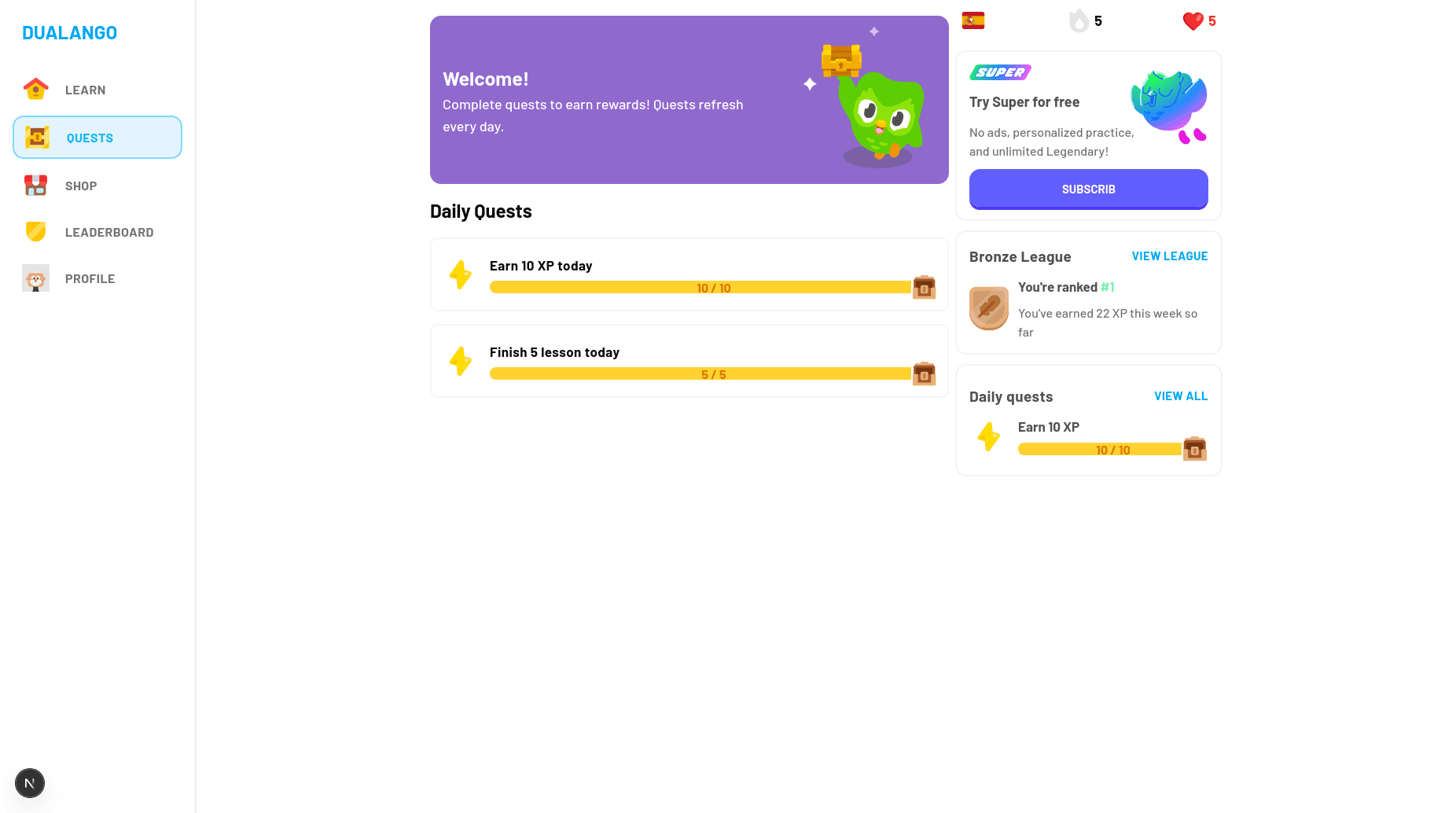Click the Next.js dev tools badge
The height and width of the screenshot is (813, 1456).
click(30, 783)
